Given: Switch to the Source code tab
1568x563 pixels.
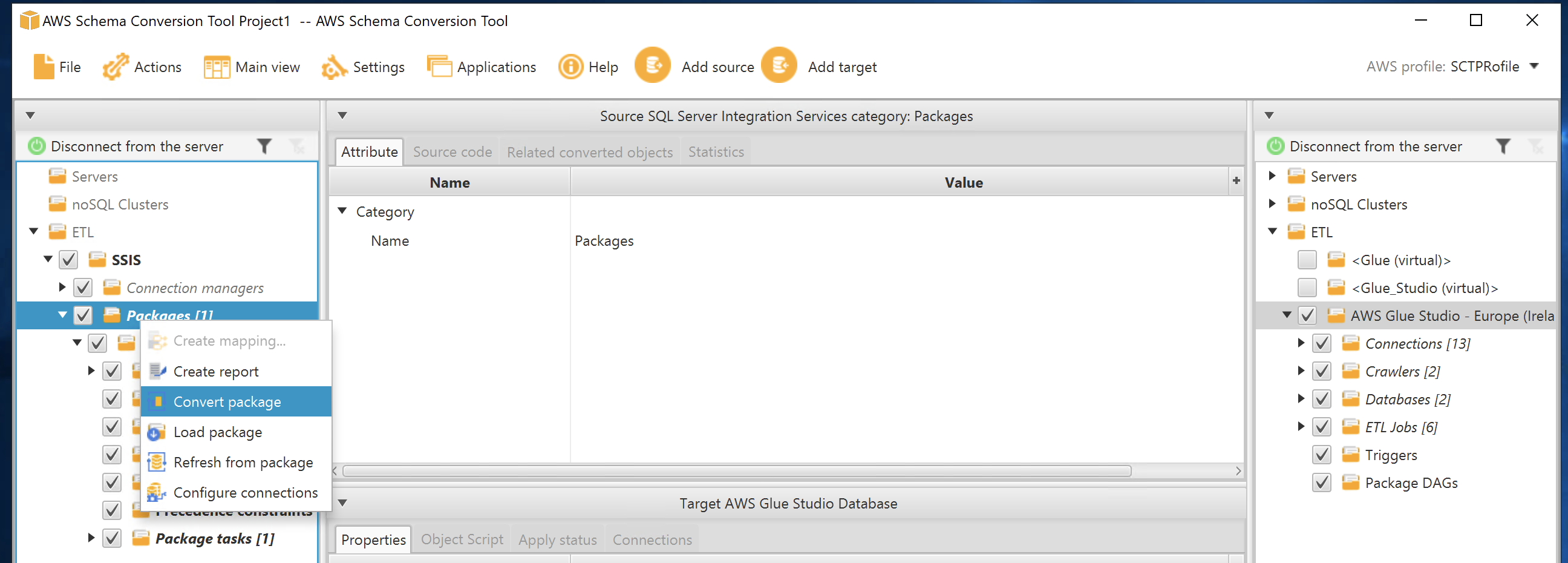Looking at the screenshot, I should (452, 152).
